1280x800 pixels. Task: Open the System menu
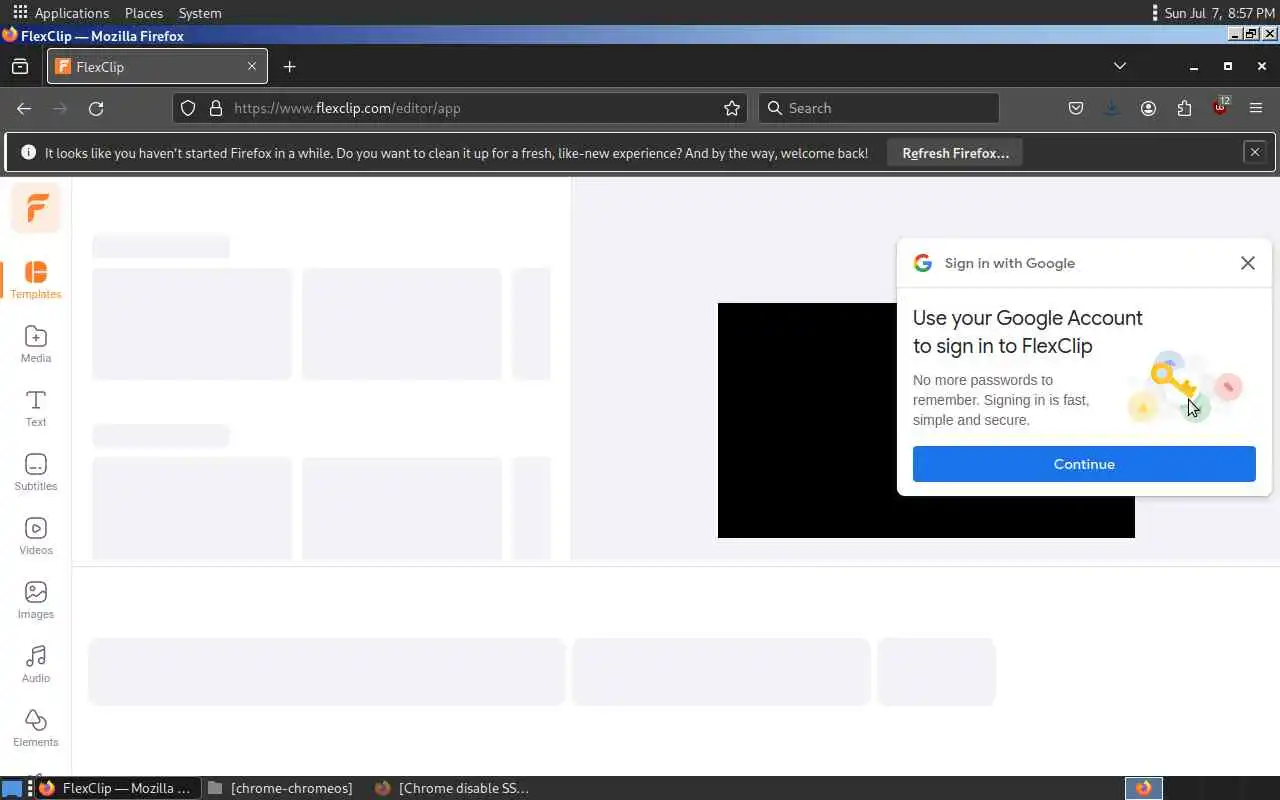pyautogui.click(x=200, y=13)
